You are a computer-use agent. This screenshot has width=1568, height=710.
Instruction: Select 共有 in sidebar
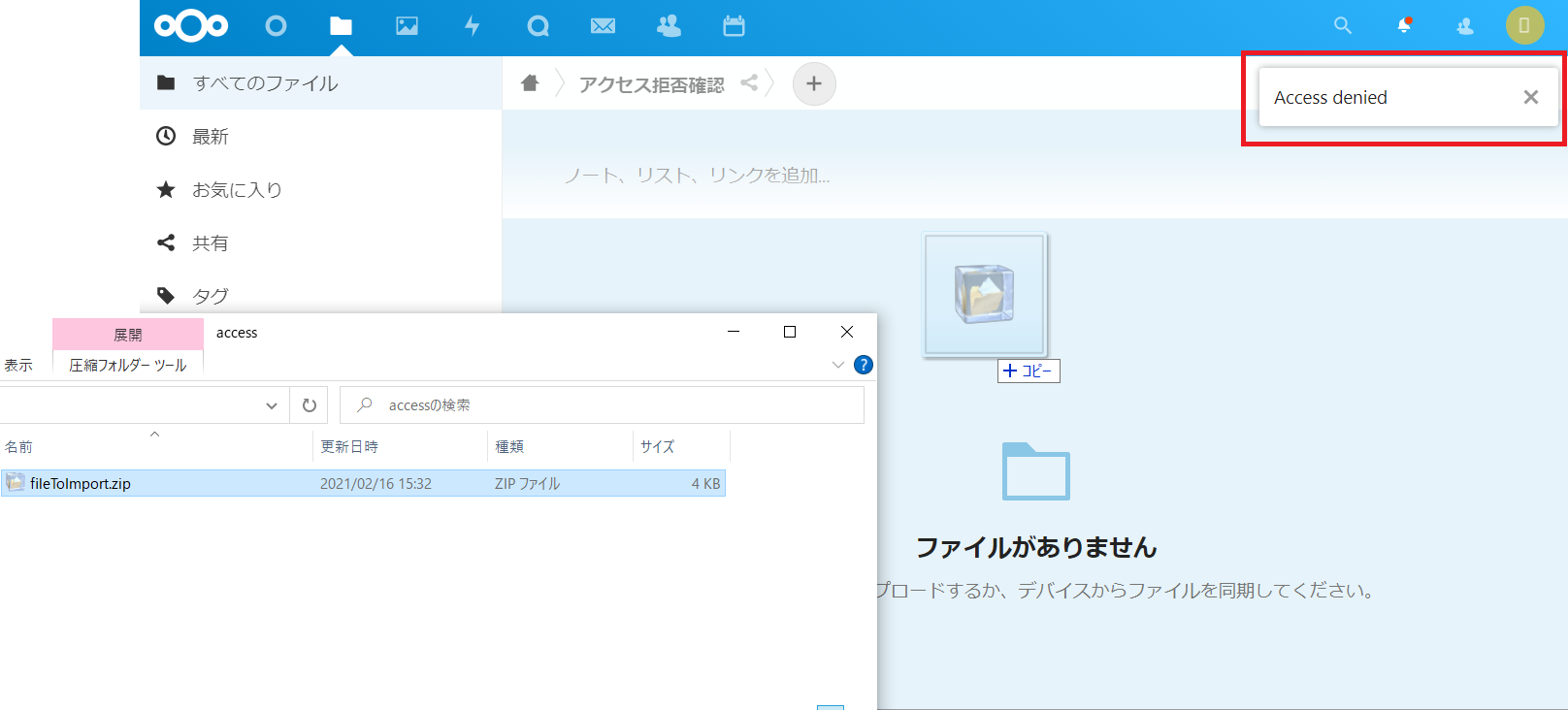320,242
